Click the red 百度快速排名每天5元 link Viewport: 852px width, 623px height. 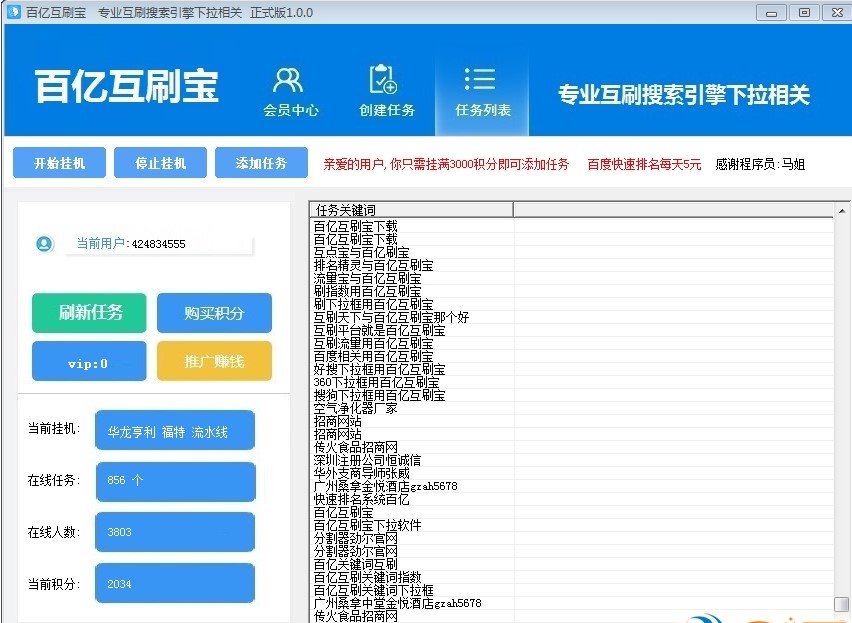(644, 164)
